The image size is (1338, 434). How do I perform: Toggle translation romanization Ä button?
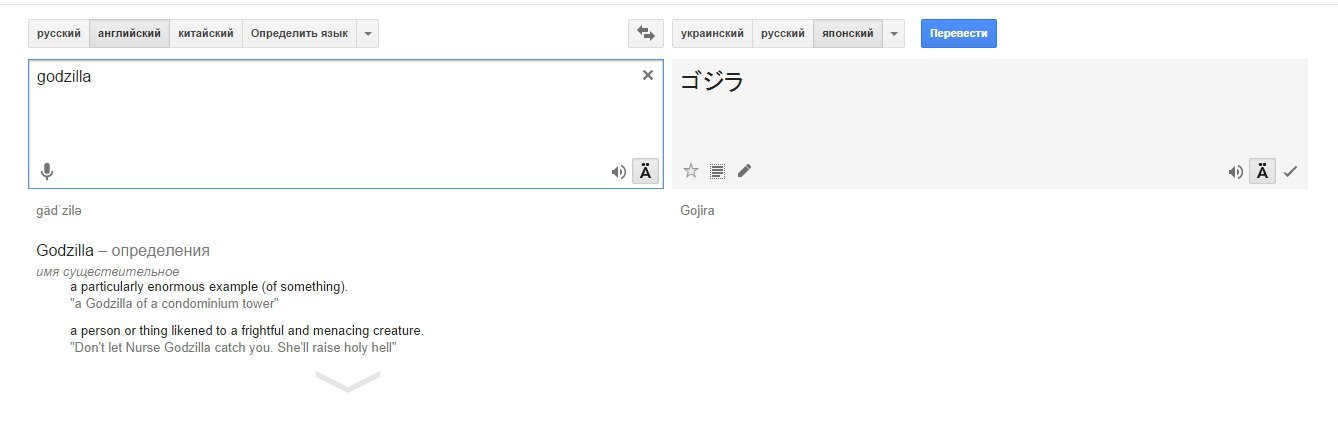[x=1262, y=172]
